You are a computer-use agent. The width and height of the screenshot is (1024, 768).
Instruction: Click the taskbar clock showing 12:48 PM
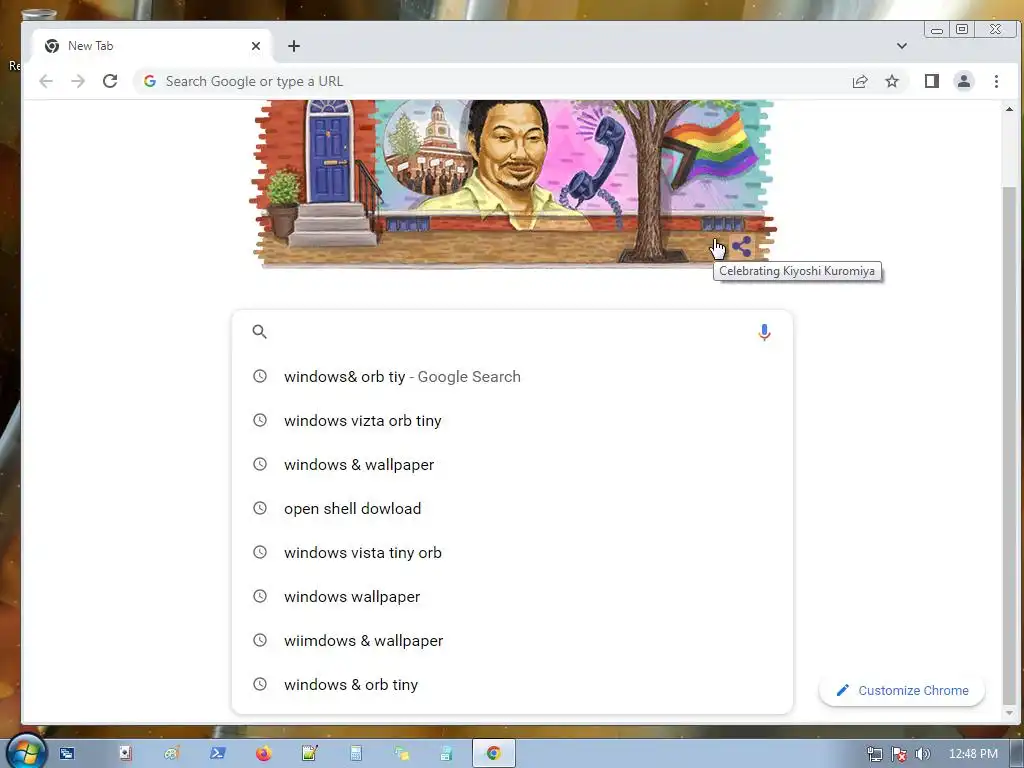pos(973,754)
